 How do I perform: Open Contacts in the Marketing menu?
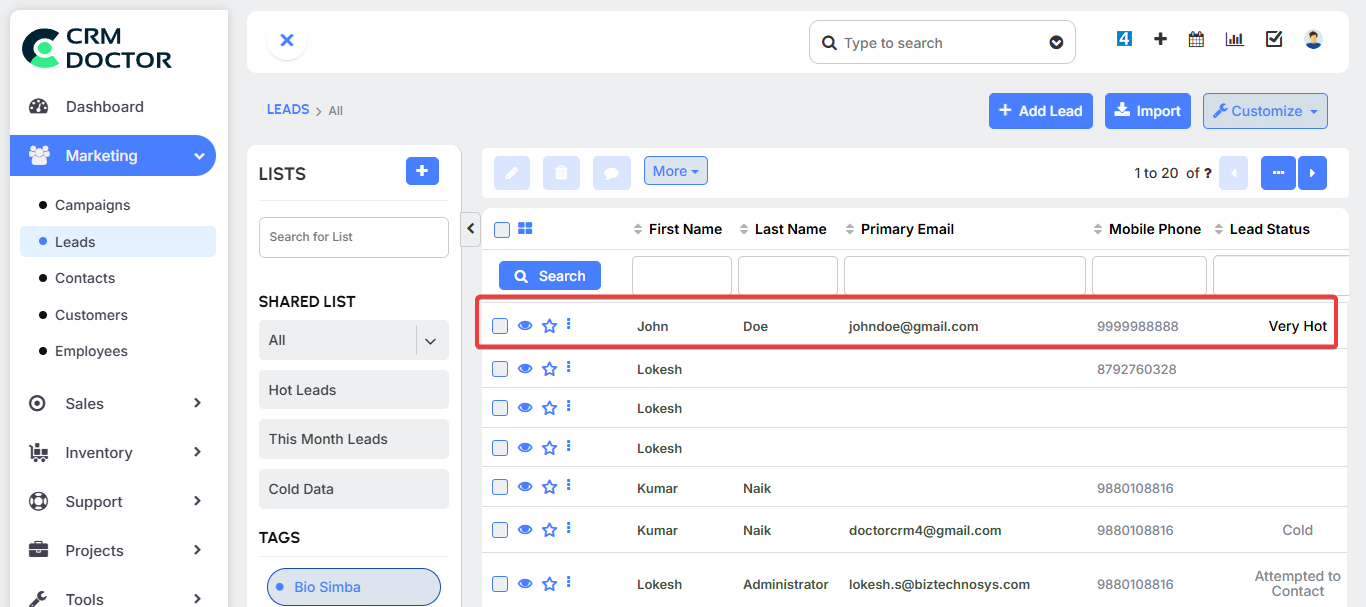tap(85, 278)
